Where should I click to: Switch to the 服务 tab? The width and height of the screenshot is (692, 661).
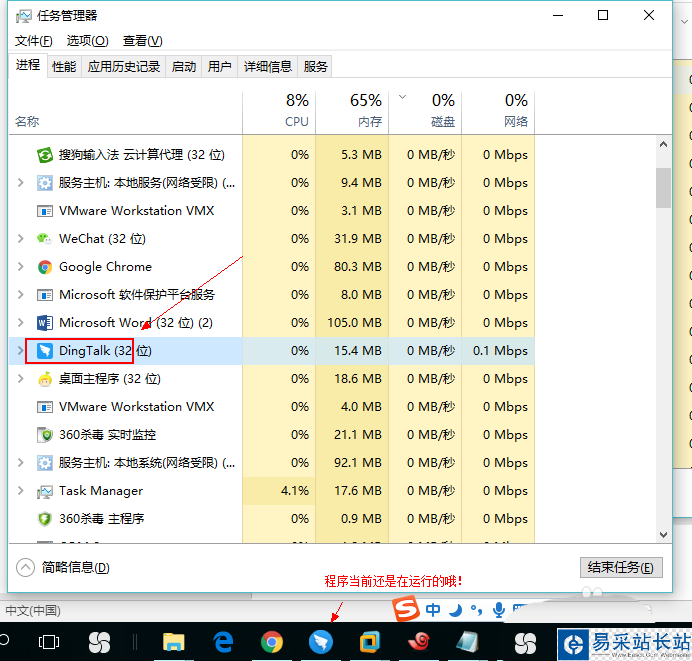(x=315, y=67)
